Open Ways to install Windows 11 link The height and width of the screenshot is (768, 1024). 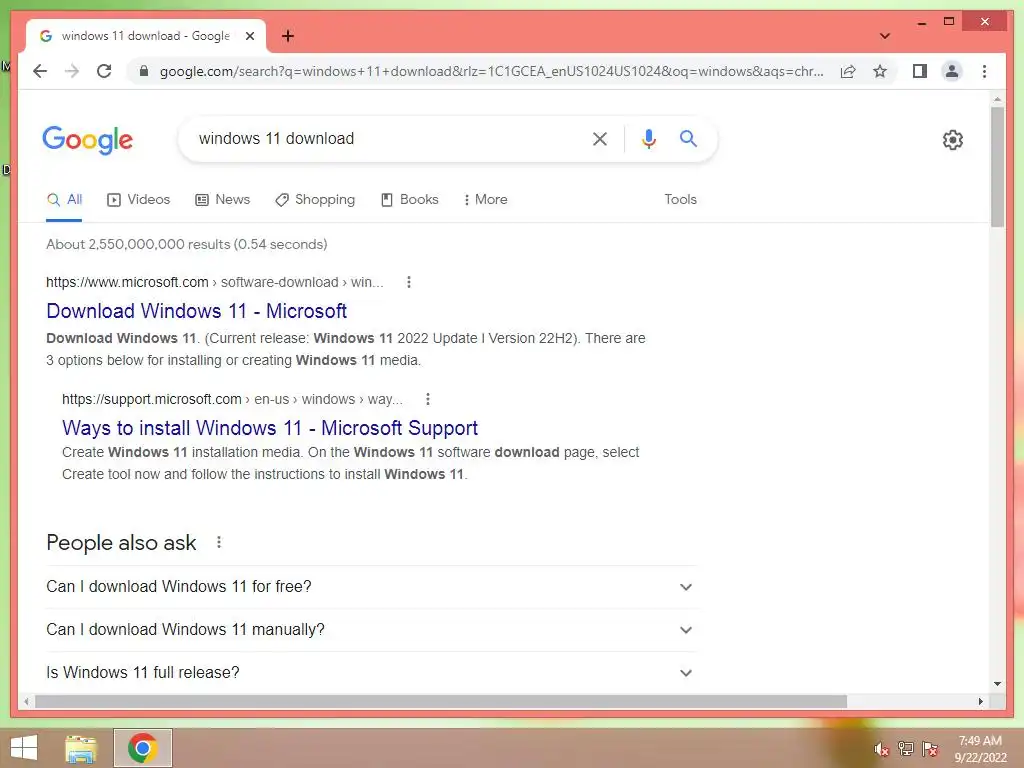point(270,428)
